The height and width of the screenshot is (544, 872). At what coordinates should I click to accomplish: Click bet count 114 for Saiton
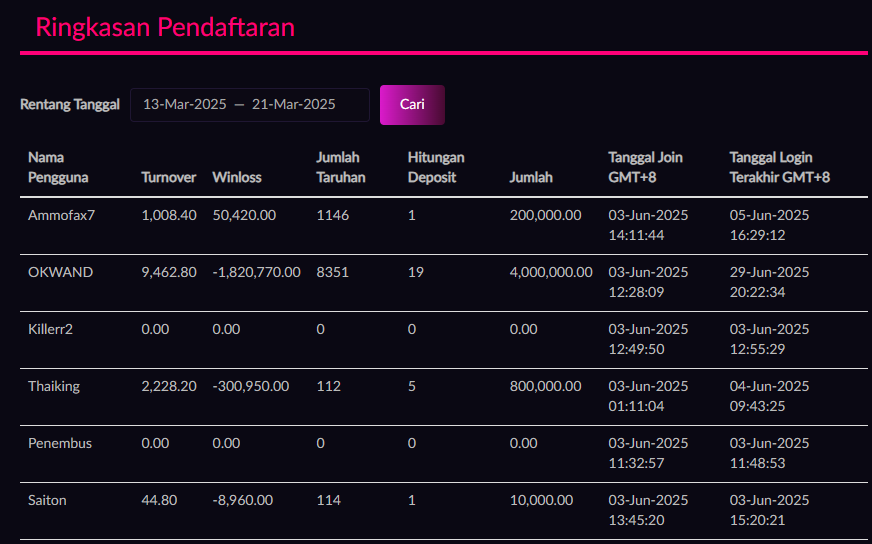(329, 500)
